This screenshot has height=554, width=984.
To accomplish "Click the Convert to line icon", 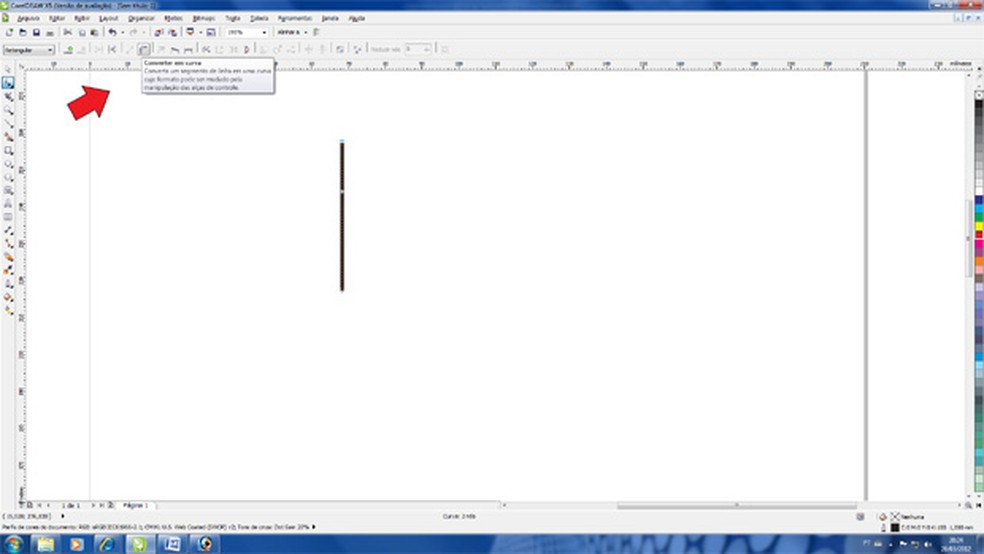I will (130, 50).
